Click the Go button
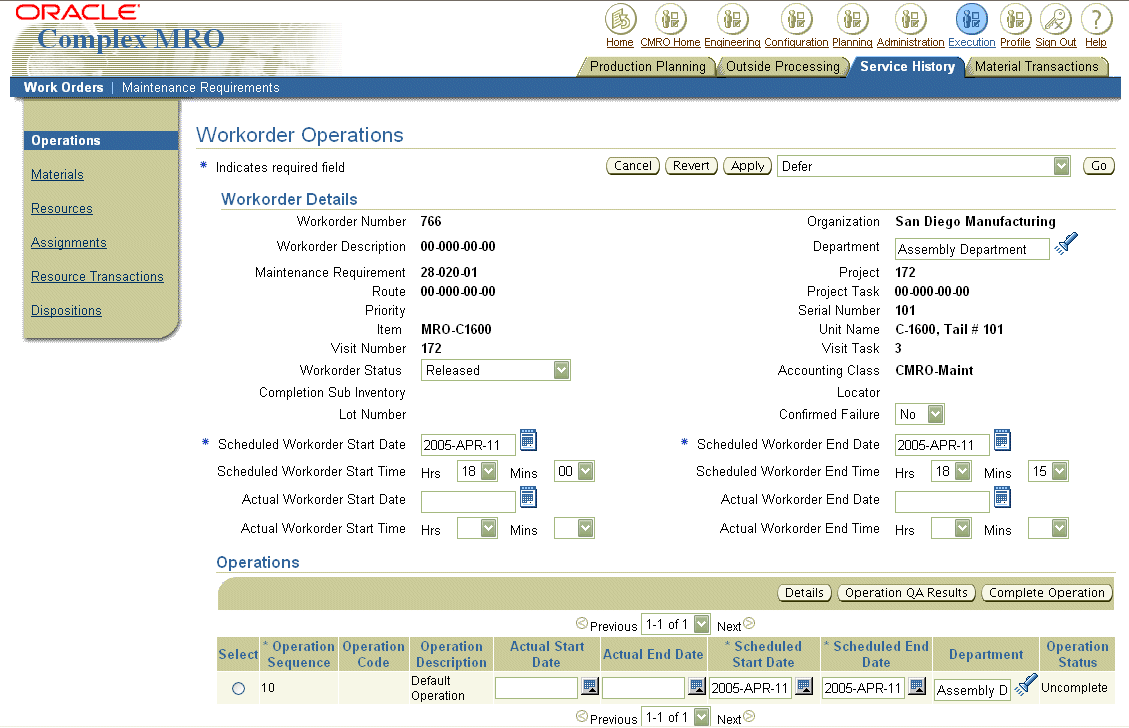The image size is (1129, 728). (1099, 166)
